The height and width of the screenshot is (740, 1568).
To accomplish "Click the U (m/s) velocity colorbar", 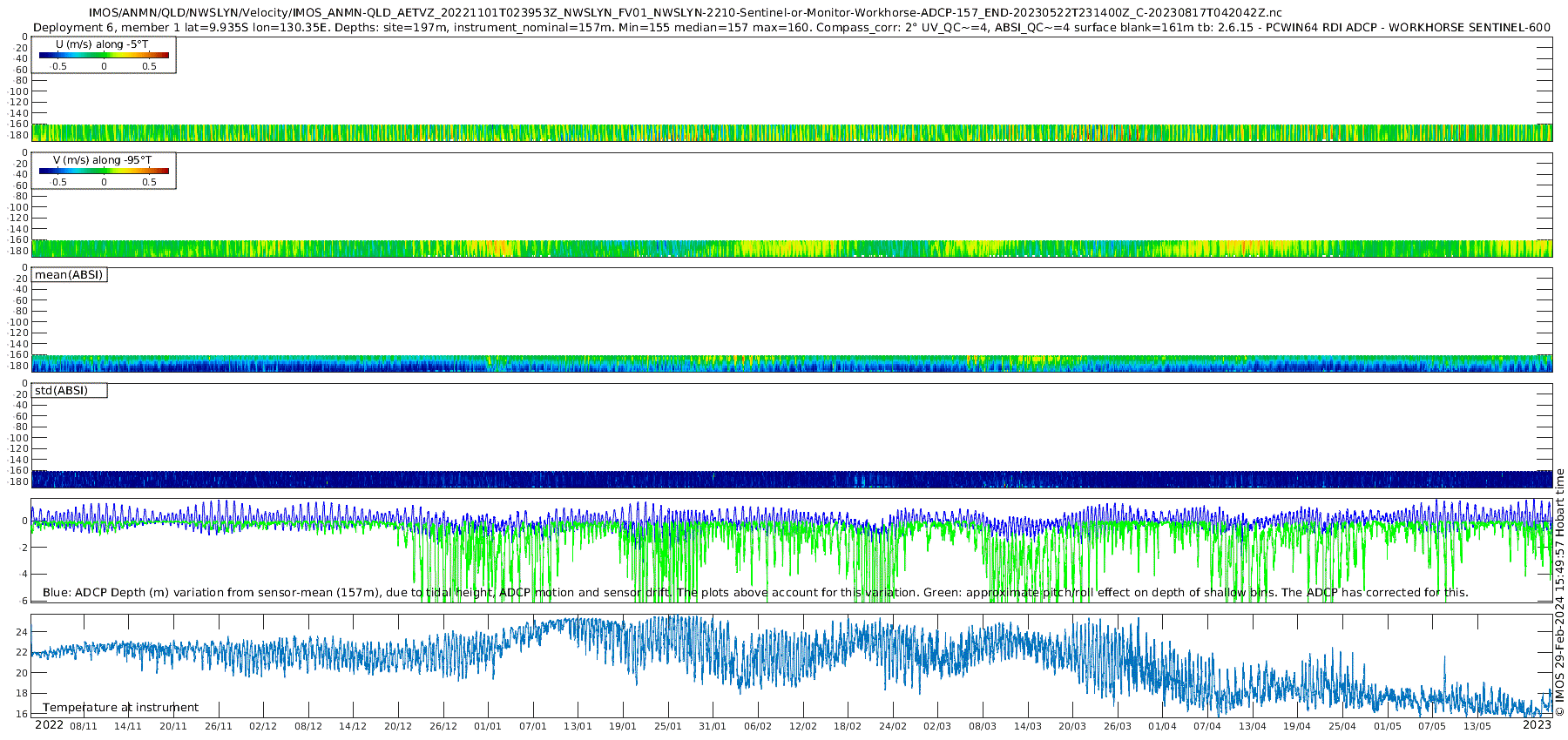I will point(104,55).
